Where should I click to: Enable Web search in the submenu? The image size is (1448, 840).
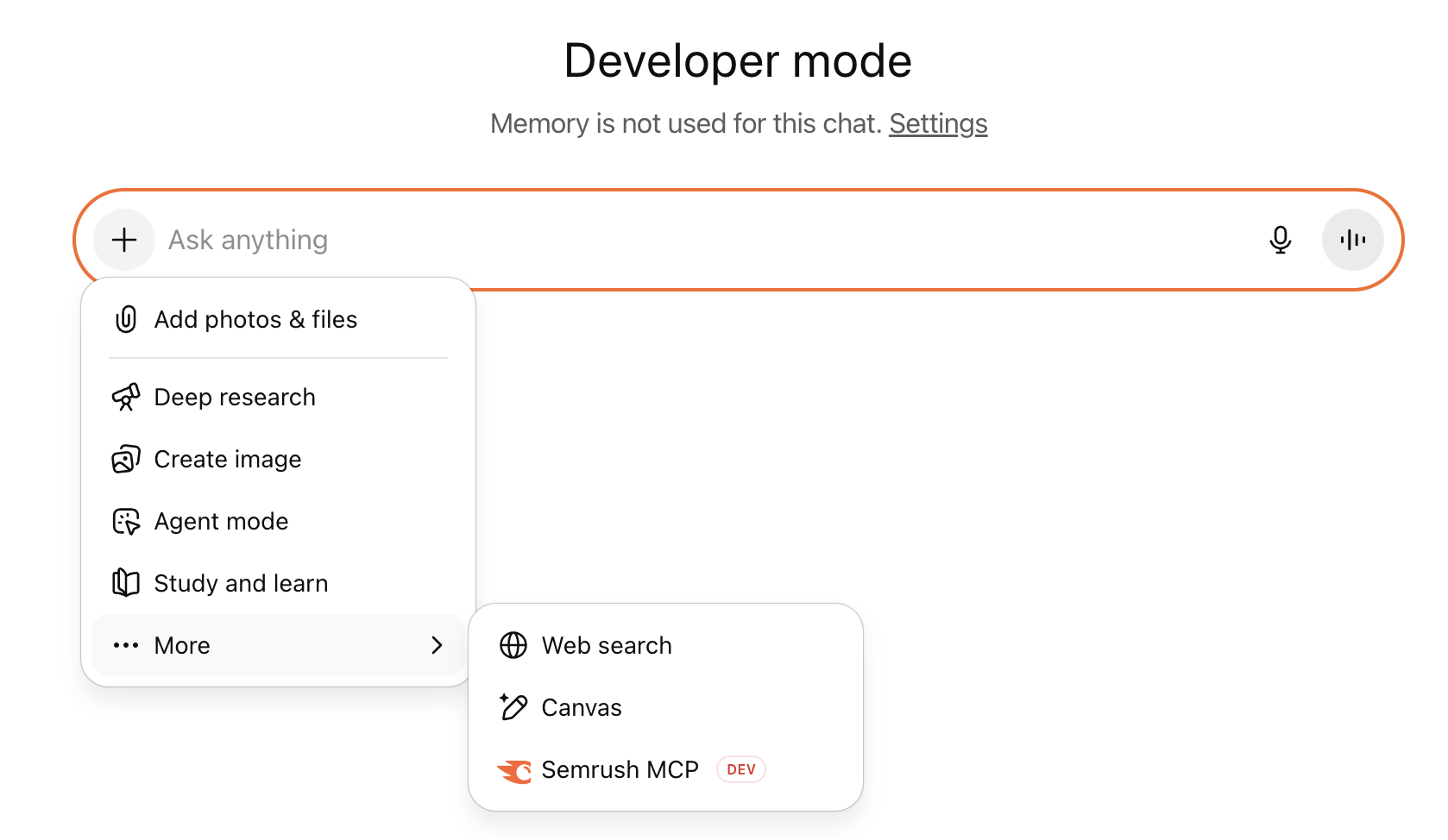pyautogui.click(x=607, y=645)
